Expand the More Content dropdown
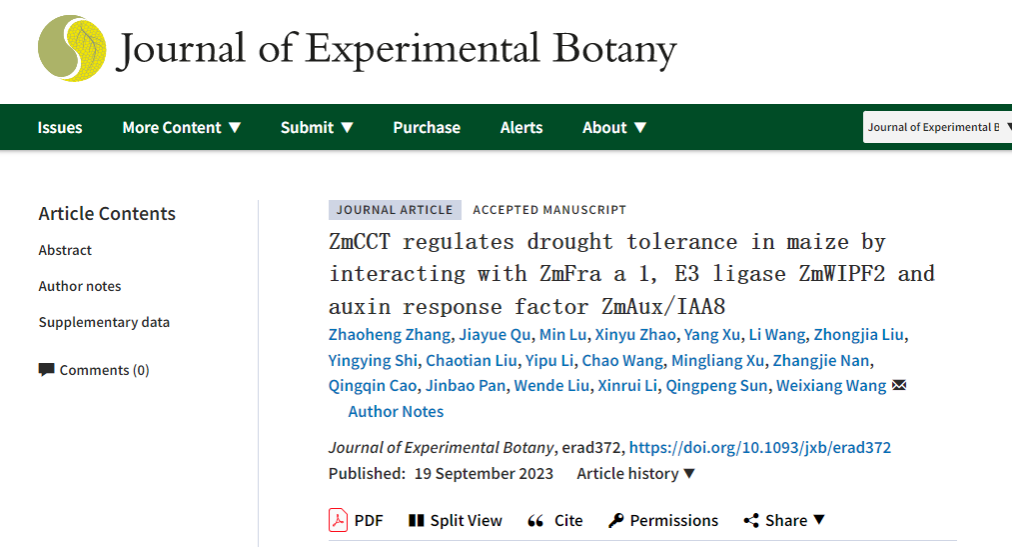1012x547 pixels. coord(182,128)
